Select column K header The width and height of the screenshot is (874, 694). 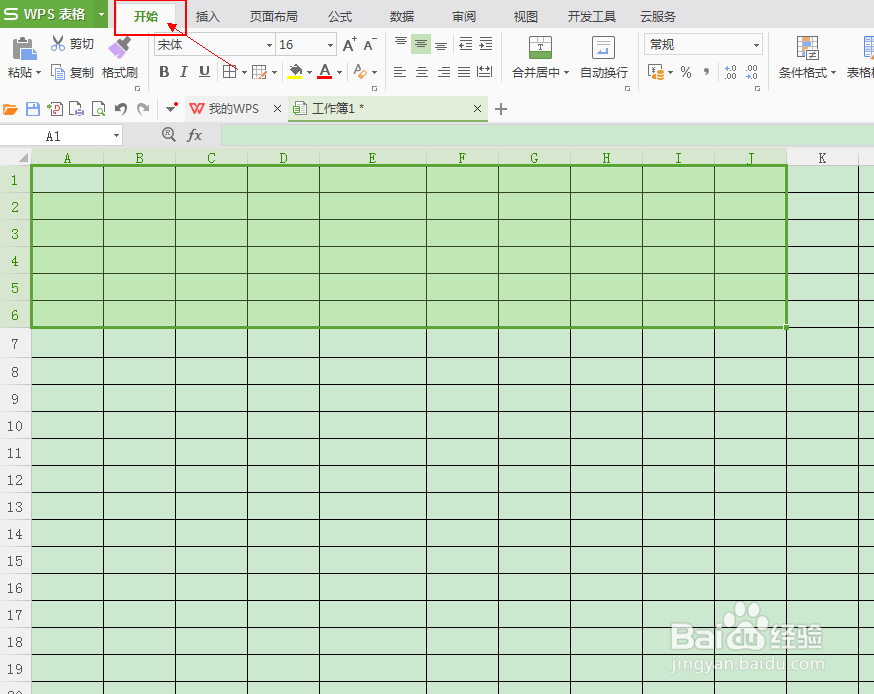click(822, 158)
